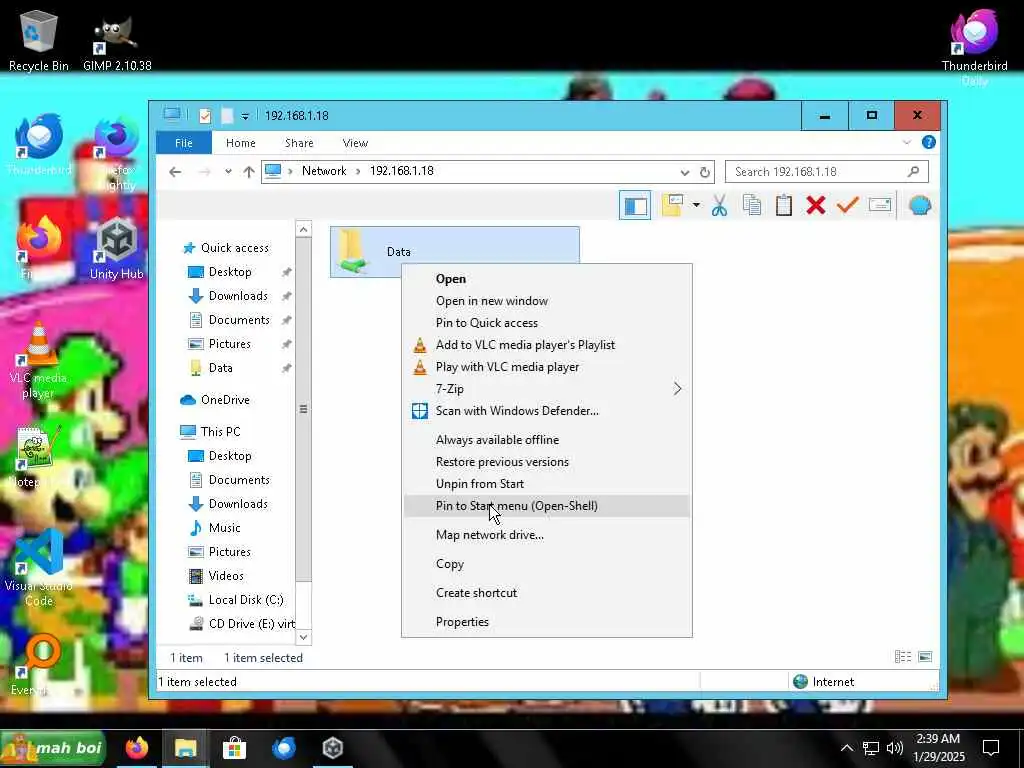Open Properties from context menu
The width and height of the screenshot is (1024, 768).
click(x=547, y=622)
